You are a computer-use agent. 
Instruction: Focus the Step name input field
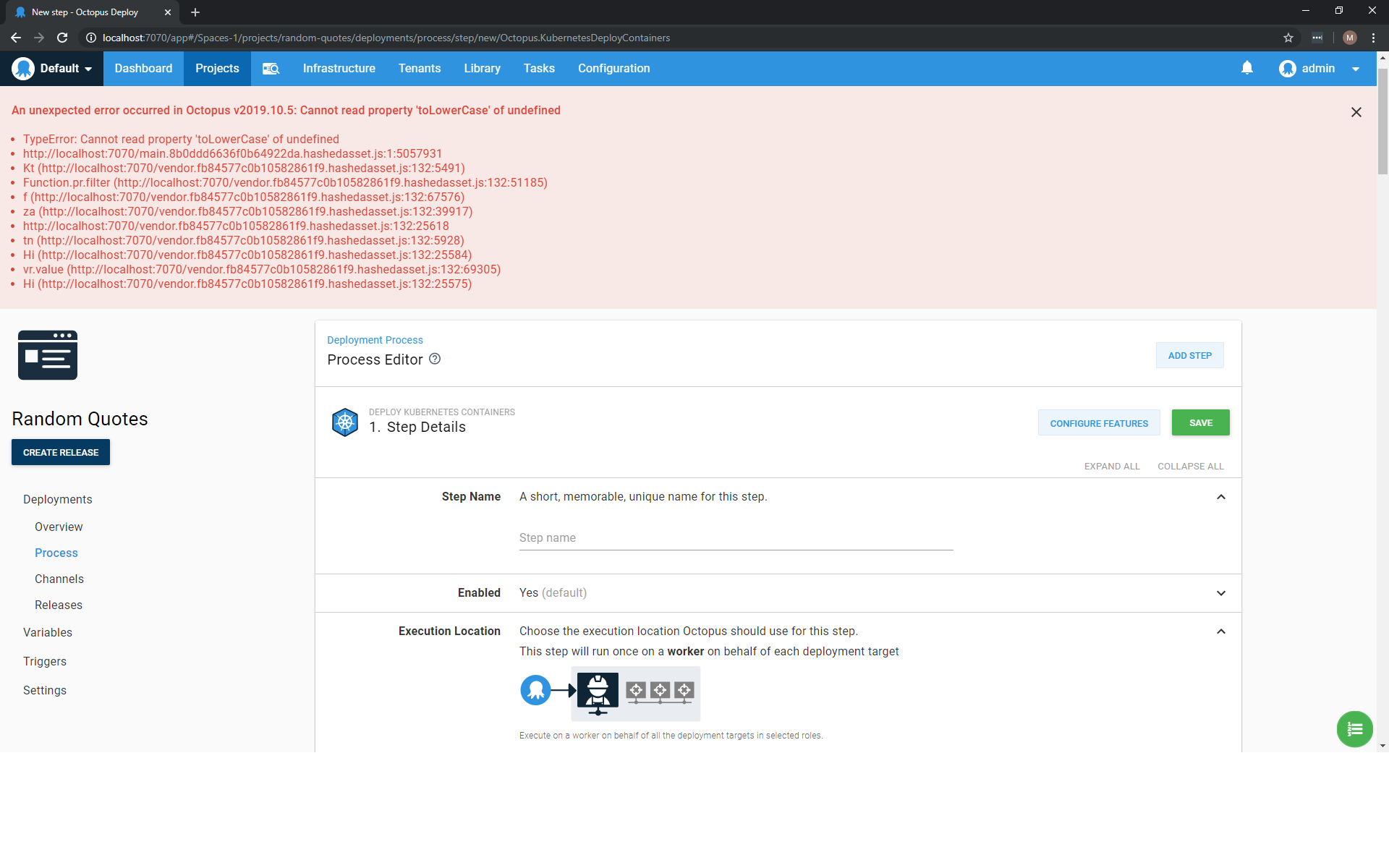(x=736, y=538)
